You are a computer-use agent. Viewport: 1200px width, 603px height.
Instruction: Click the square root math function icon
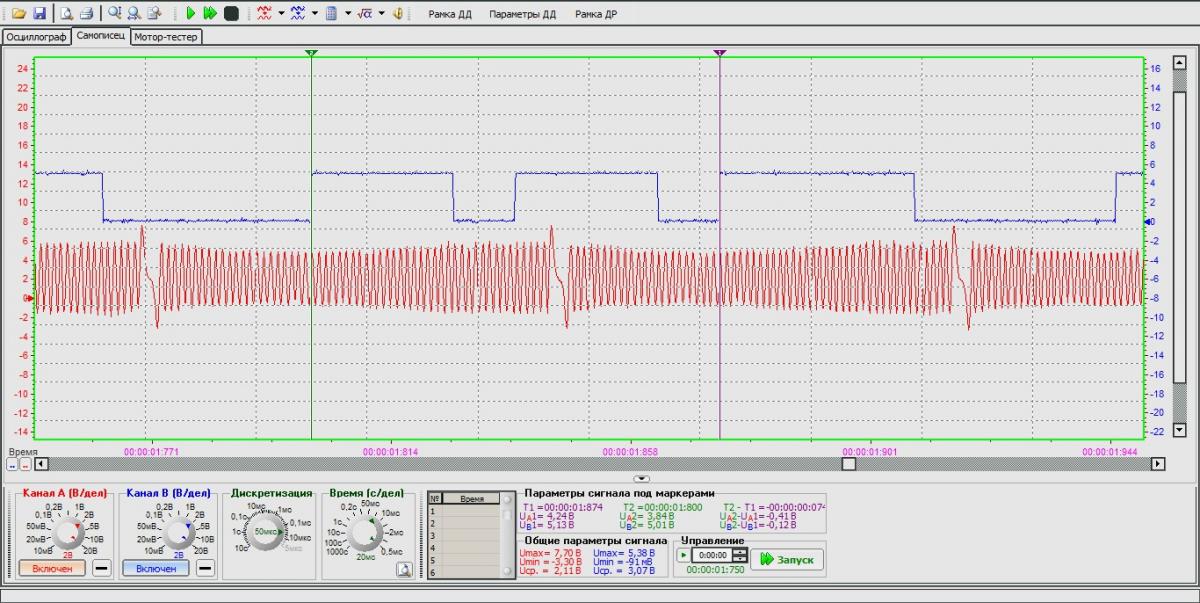click(364, 14)
